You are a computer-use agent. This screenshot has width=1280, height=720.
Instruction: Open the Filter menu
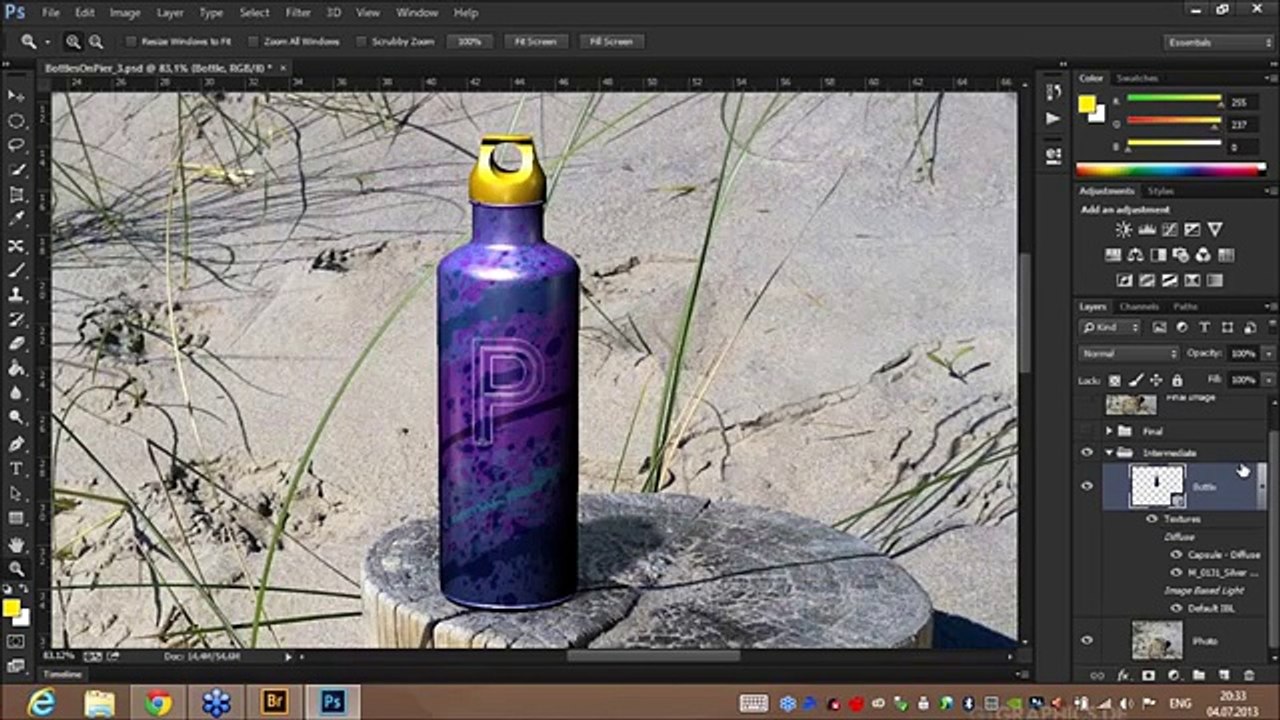[x=298, y=13]
